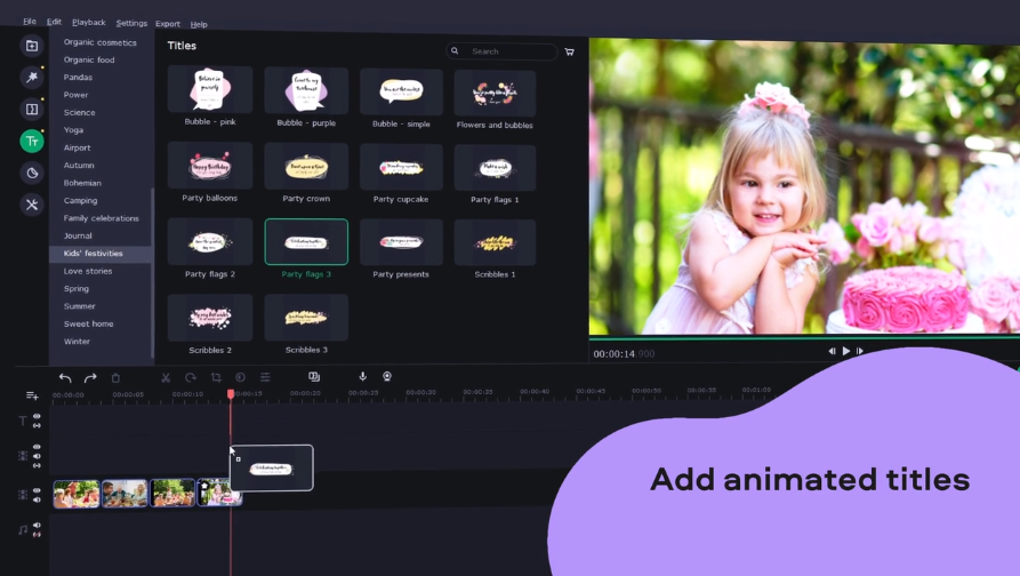1020x576 pixels.
Task: Step to previous frame in preview
Action: click(831, 351)
